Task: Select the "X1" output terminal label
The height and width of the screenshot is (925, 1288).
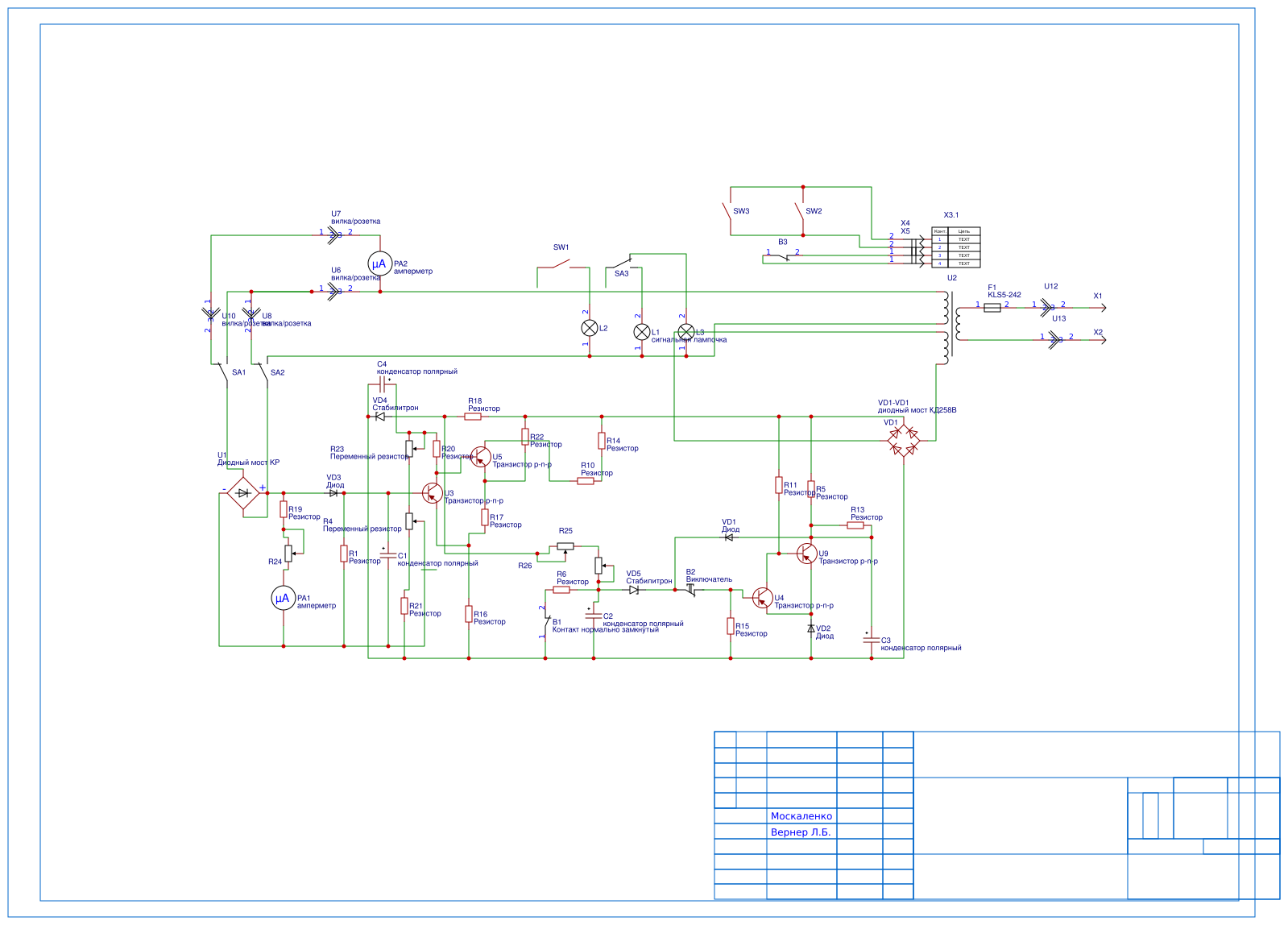Action: tap(1098, 297)
